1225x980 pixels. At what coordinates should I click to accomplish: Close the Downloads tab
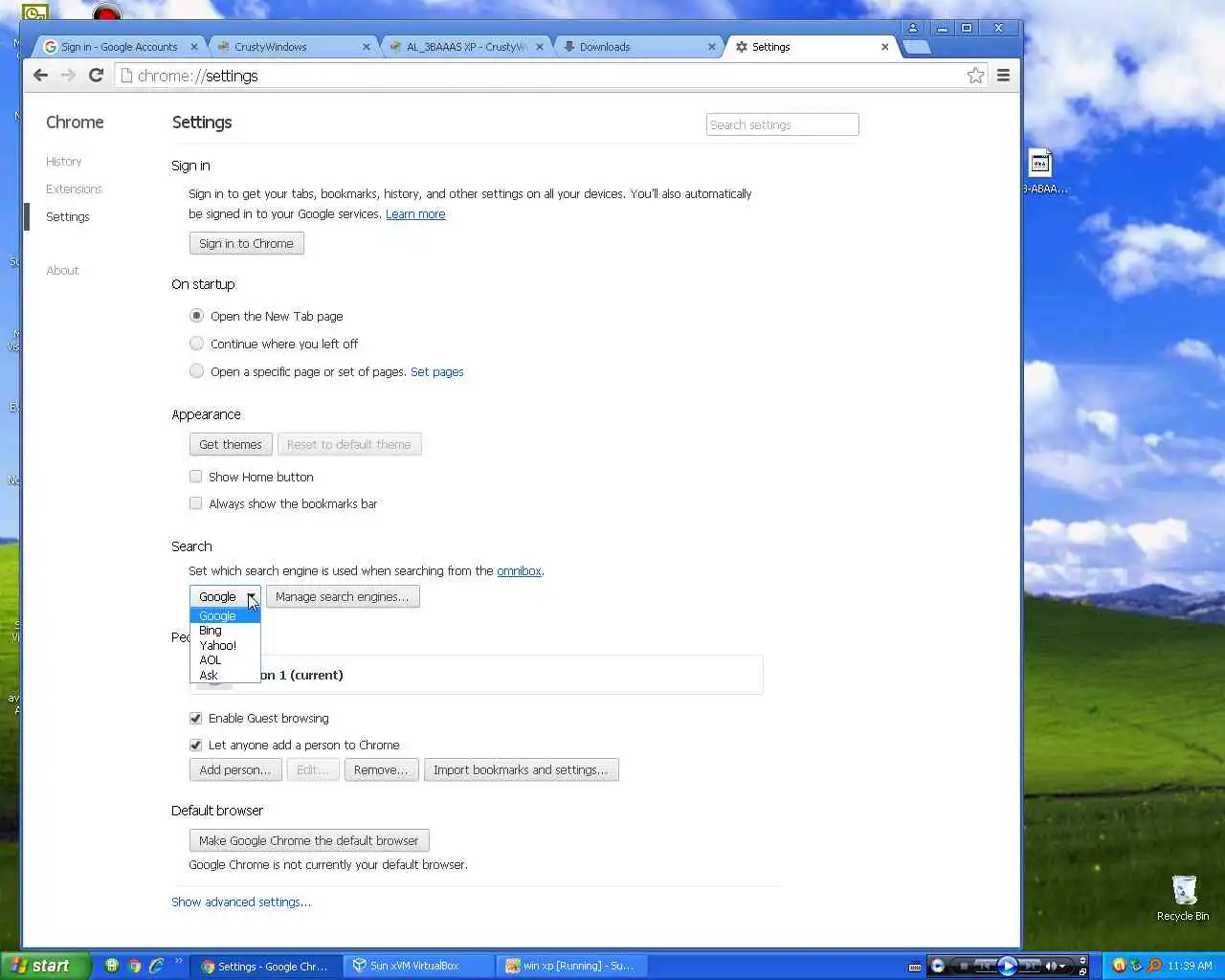pos(712,46)
